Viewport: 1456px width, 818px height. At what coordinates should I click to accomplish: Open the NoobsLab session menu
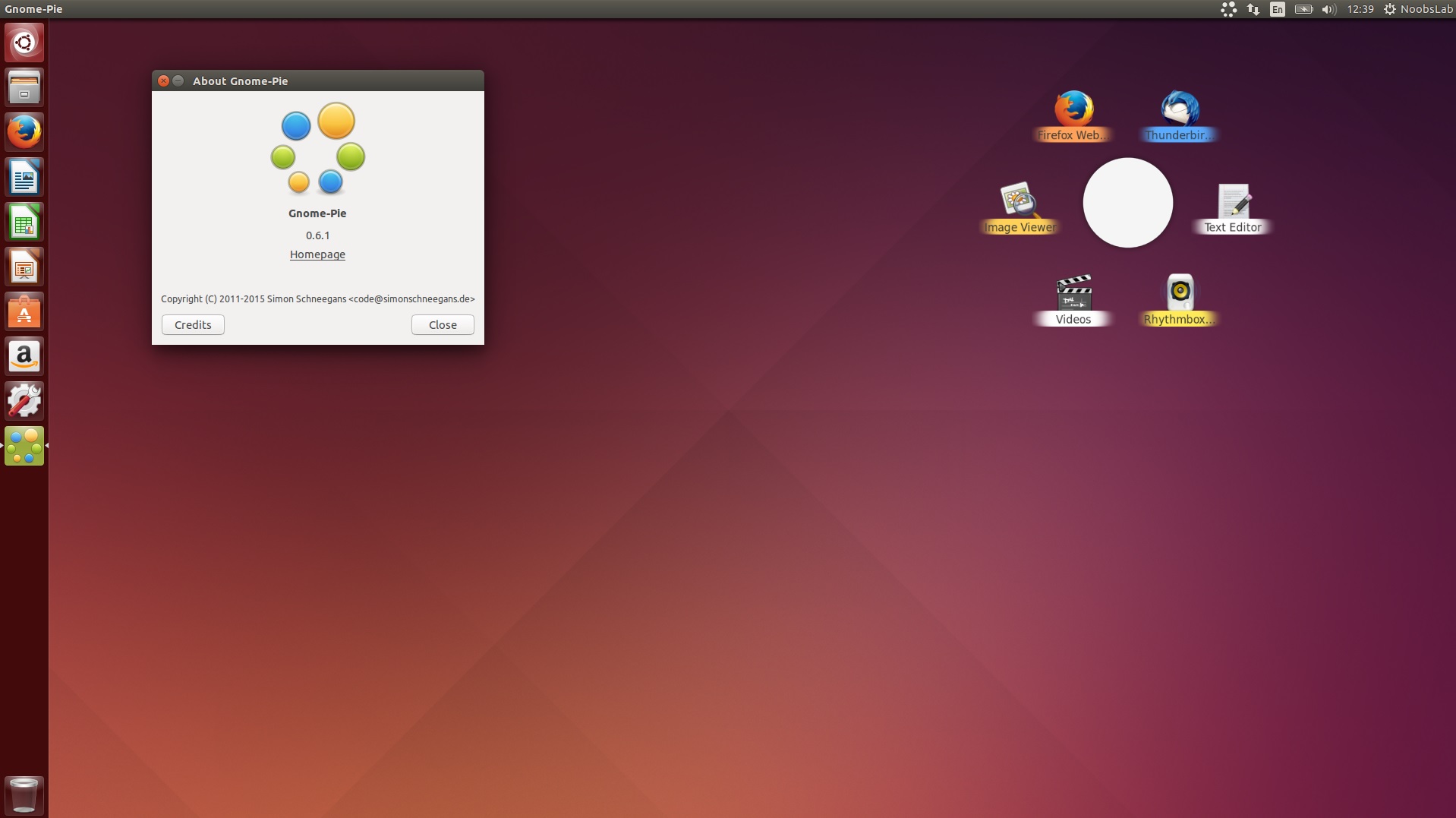click(1418, 9)
